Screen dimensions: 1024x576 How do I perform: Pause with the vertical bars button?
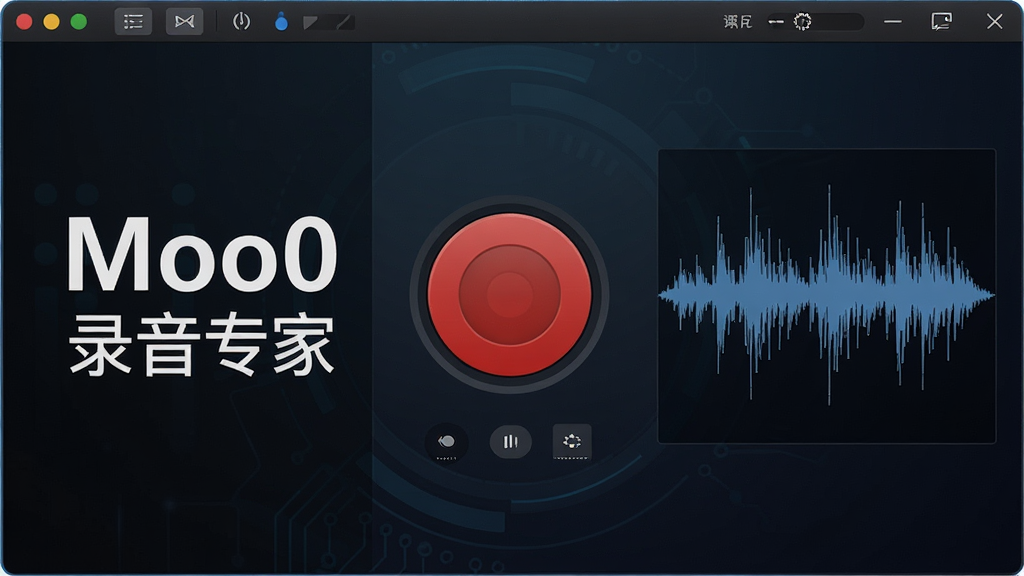coord(510,441)
